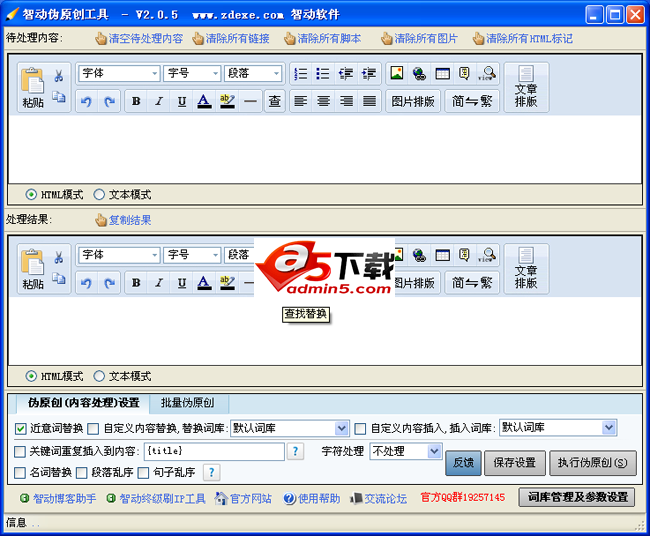This screenshot has width=650, height=536.
Task: Click the 保存设置 button
Action: point(514,463)
